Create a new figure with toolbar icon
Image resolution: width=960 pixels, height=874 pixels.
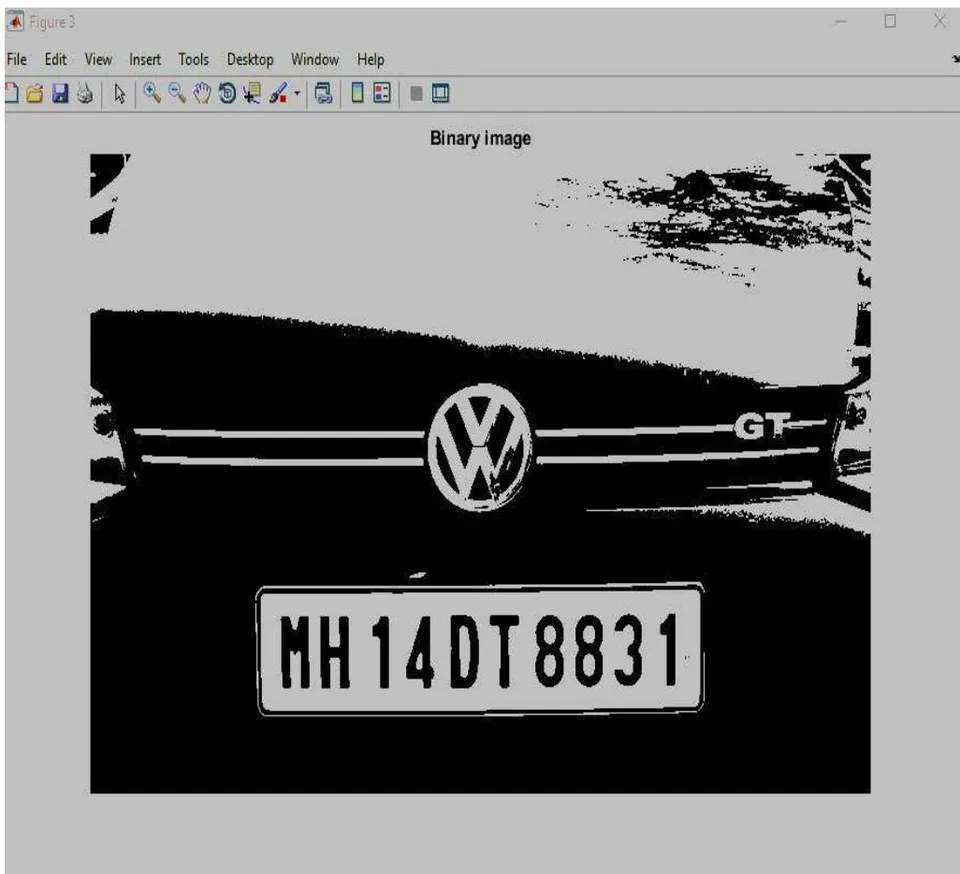click(12, 93)
